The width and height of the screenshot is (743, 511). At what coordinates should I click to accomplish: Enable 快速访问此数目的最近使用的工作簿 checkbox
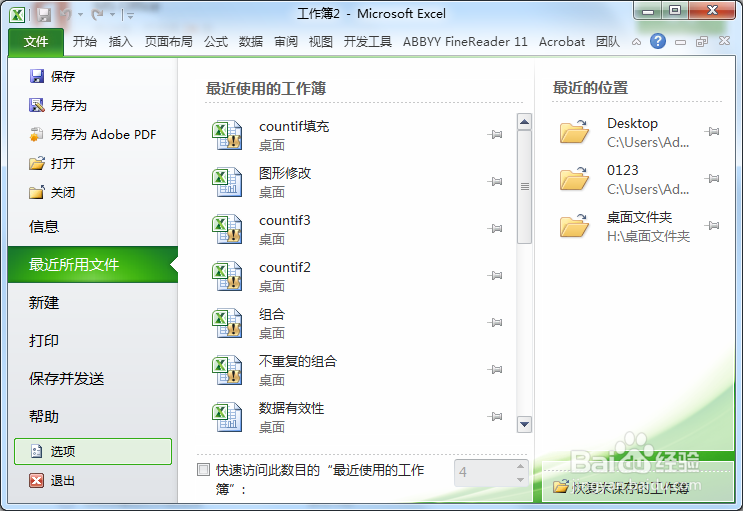pos(203,470)
